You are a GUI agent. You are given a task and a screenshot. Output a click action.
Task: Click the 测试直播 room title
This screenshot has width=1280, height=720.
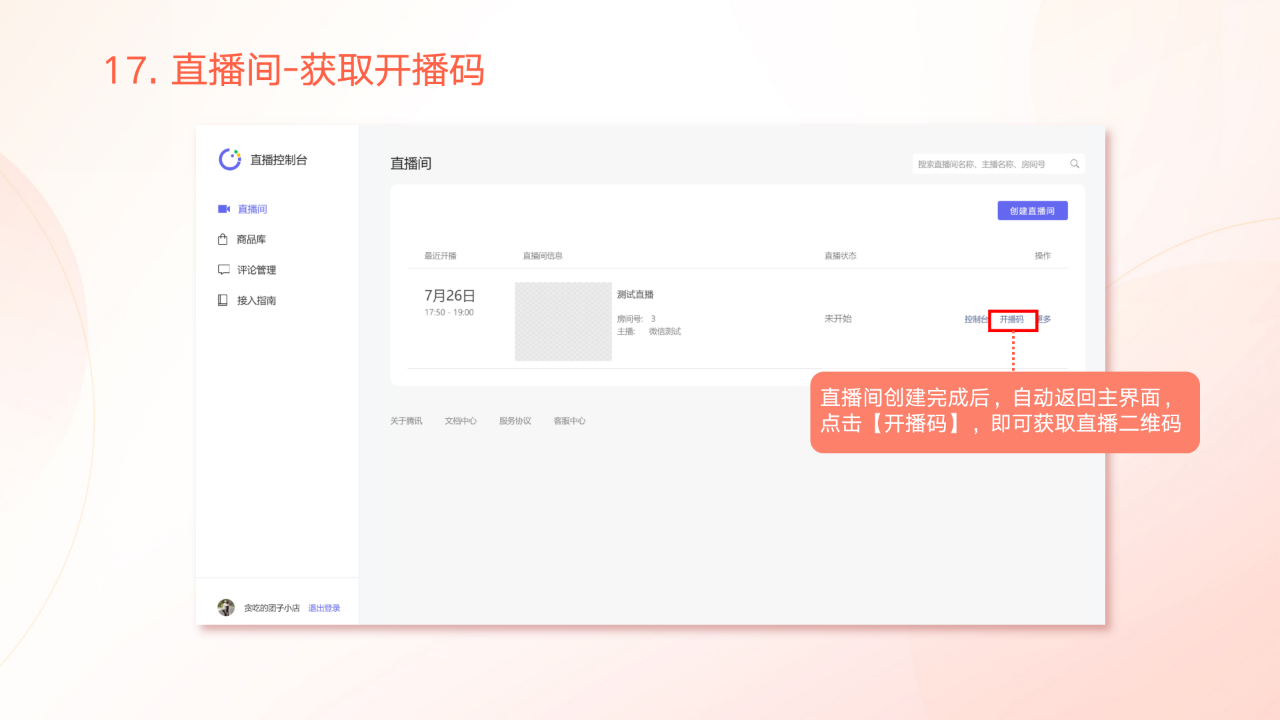tap(635, 294)
